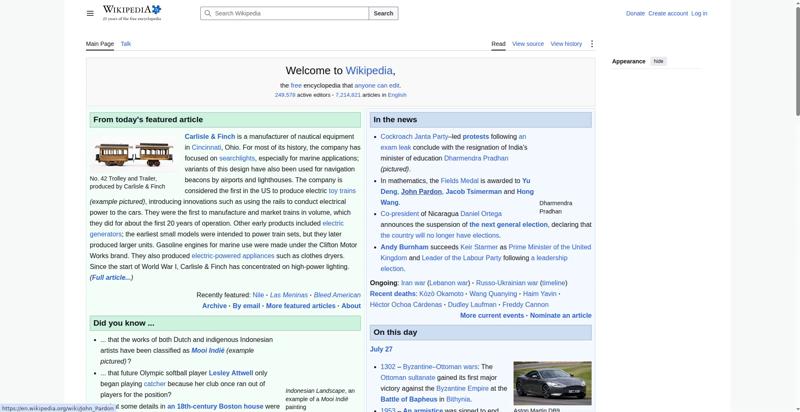Open recently featured Nile link
The height and width of the screenshot is (412, 800).
pyautogui.click(x=258, y=295)
